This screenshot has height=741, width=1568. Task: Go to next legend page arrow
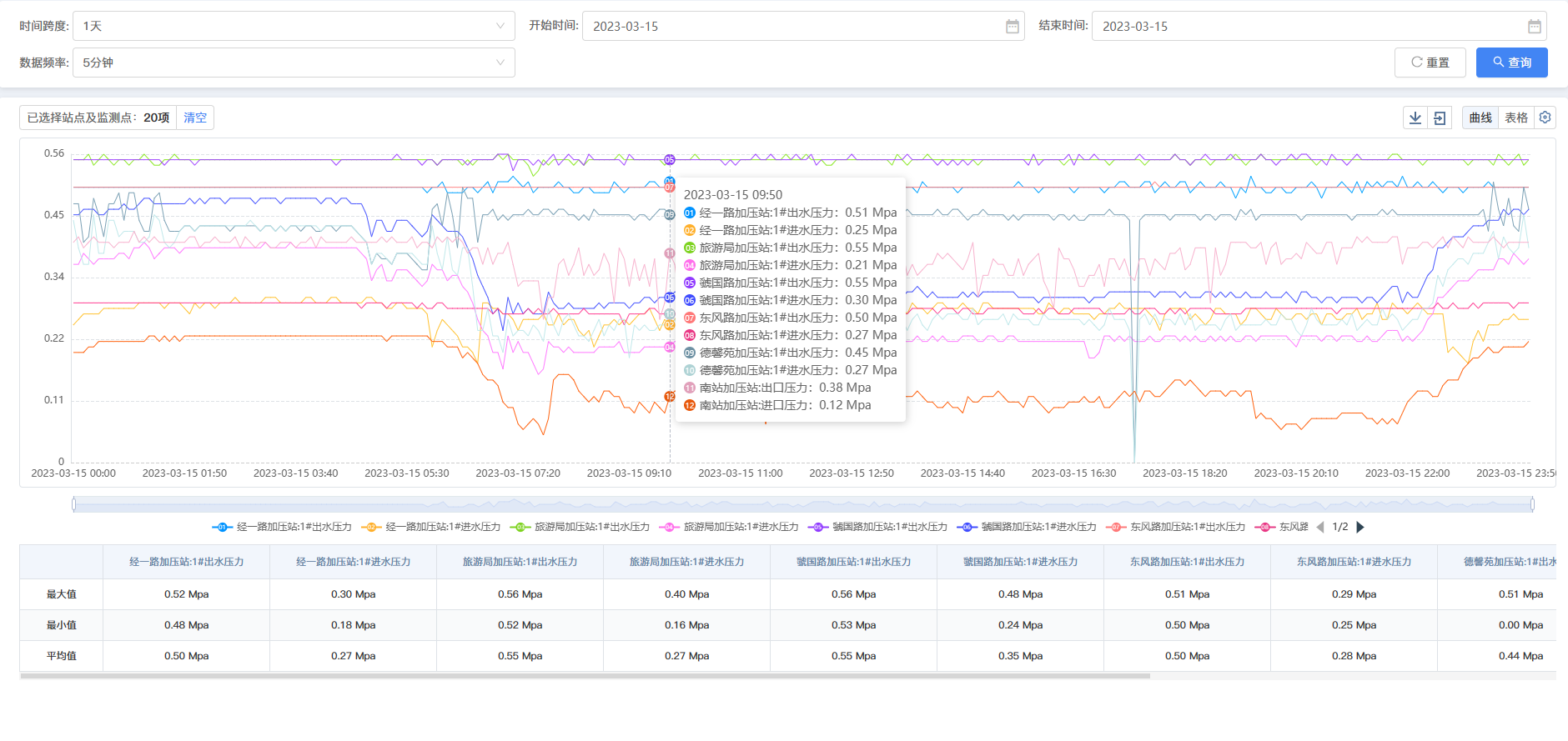[x=1360, y=527]
